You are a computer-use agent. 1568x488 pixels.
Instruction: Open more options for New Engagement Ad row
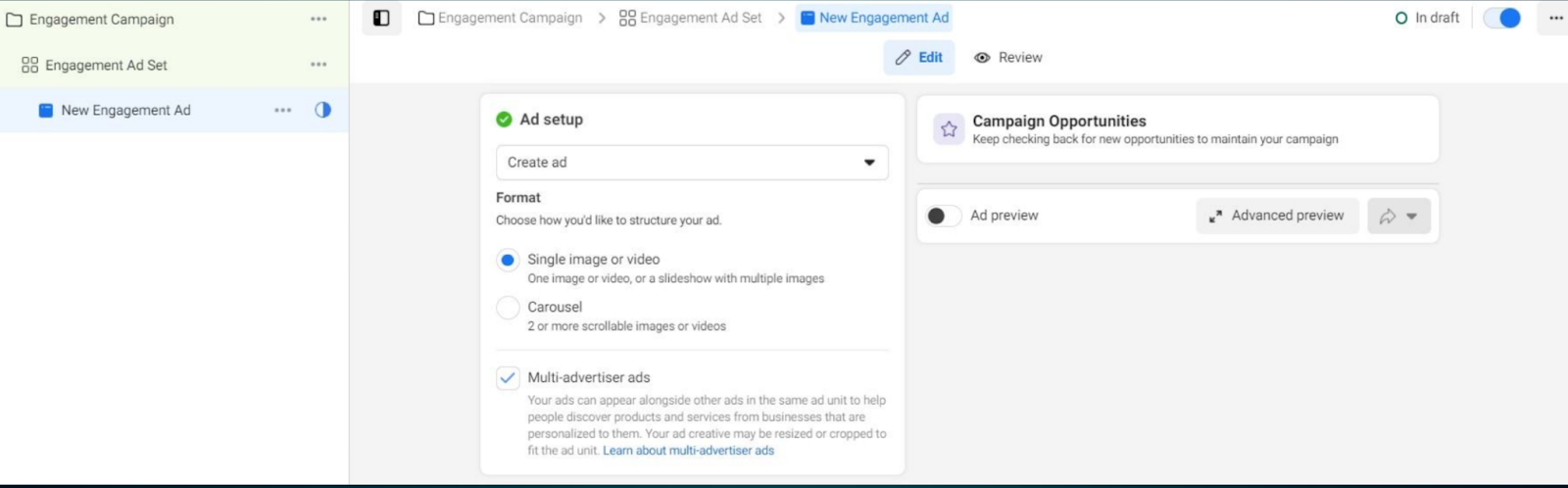283,110
